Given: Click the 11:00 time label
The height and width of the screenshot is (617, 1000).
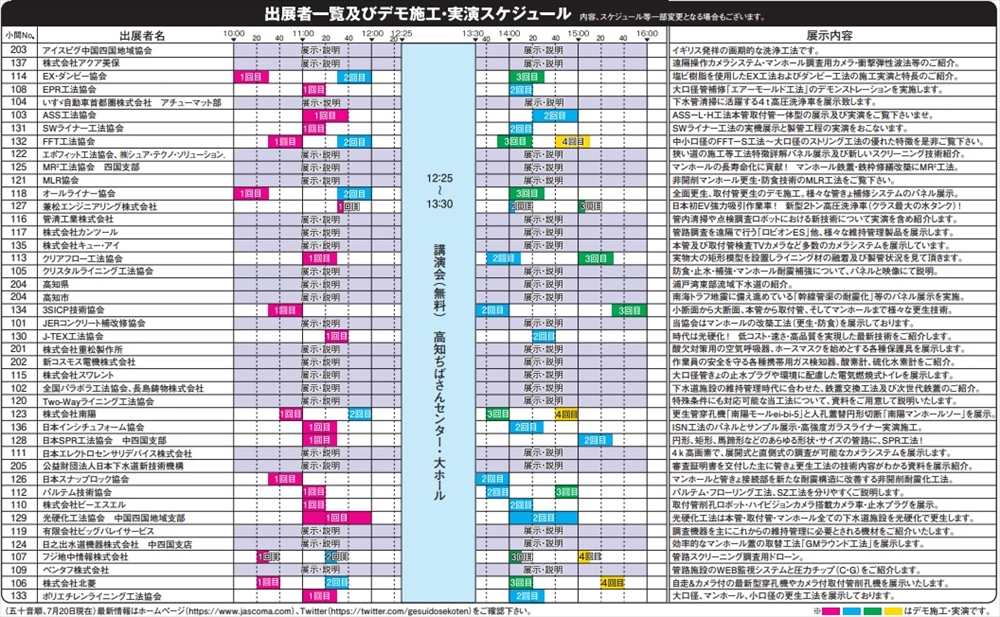Looking at the screenshot, I should 303,33.
